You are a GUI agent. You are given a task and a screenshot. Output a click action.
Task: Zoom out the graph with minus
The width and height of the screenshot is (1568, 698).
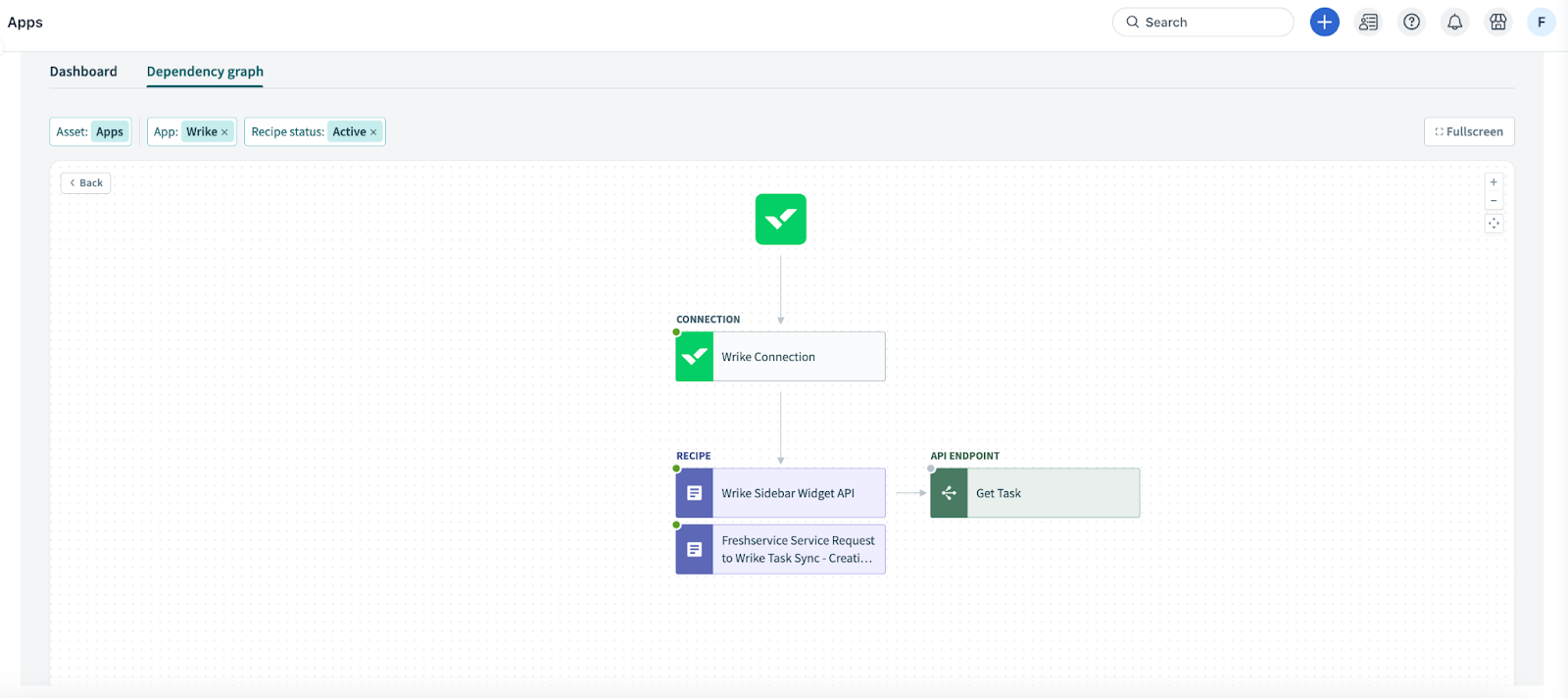[x=1494, y=201]
